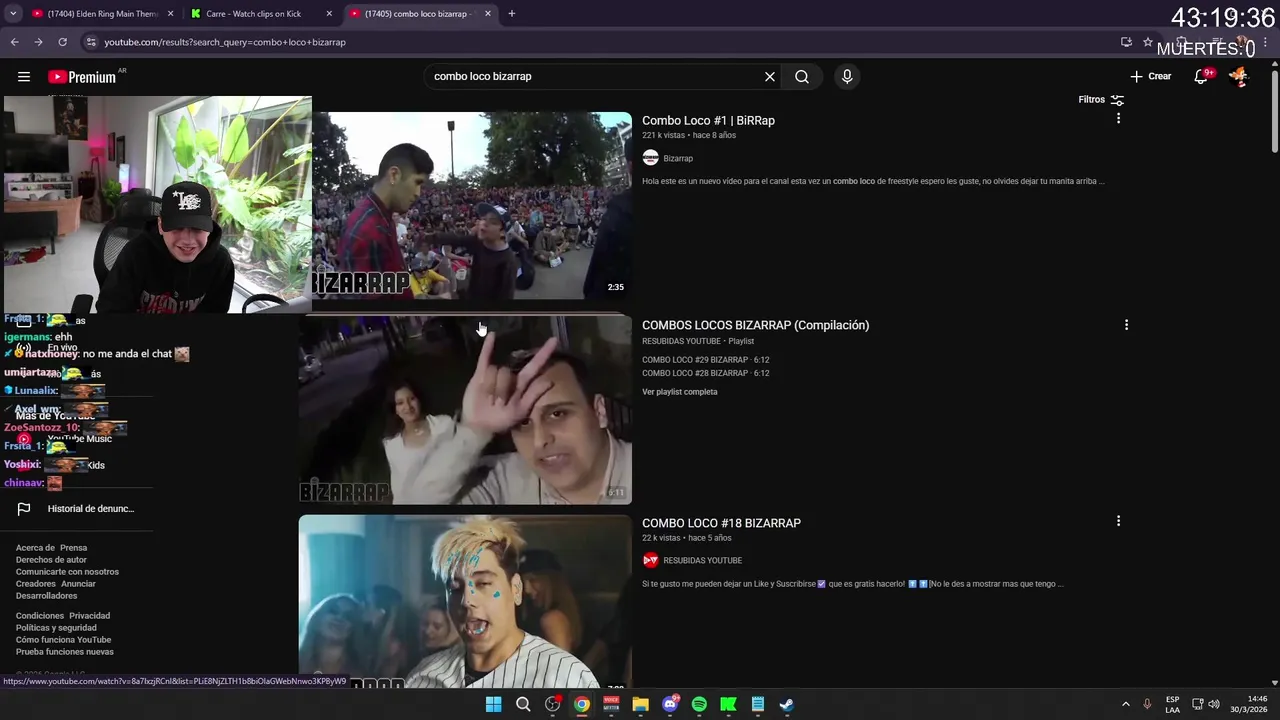
Task: Open Steam from the taskbar
Action: [x=787, y=704]
